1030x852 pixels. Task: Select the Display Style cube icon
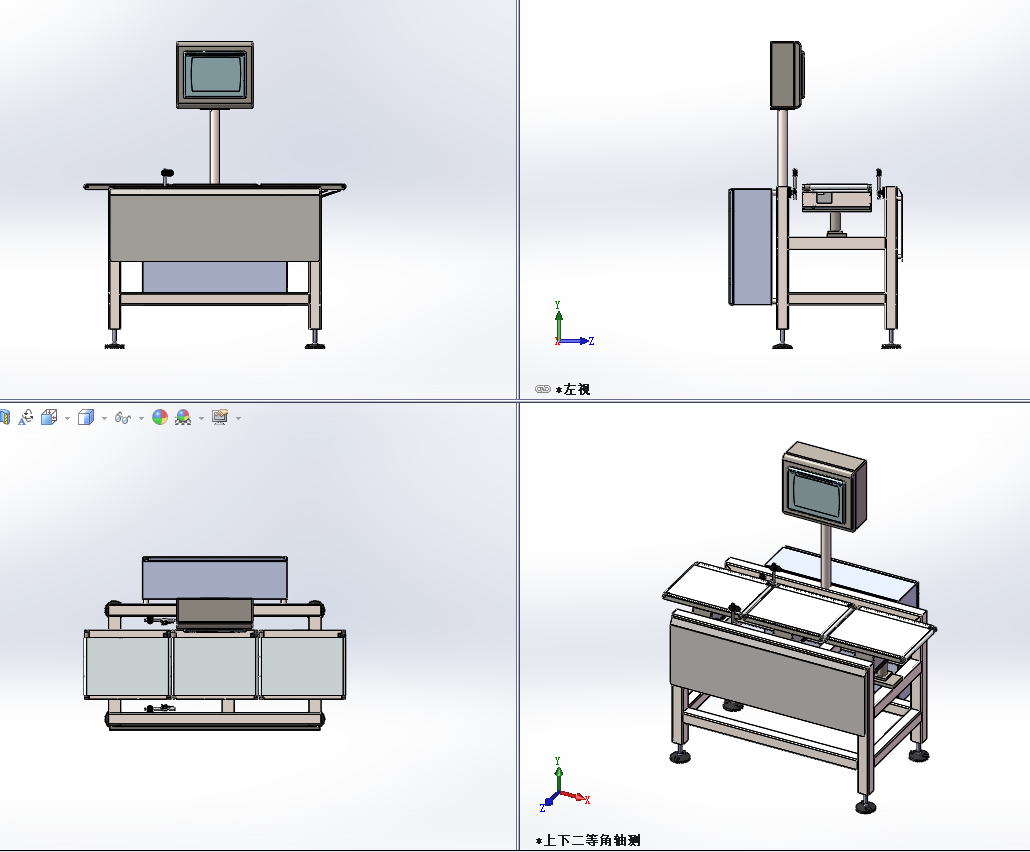[x=85, y=417]
